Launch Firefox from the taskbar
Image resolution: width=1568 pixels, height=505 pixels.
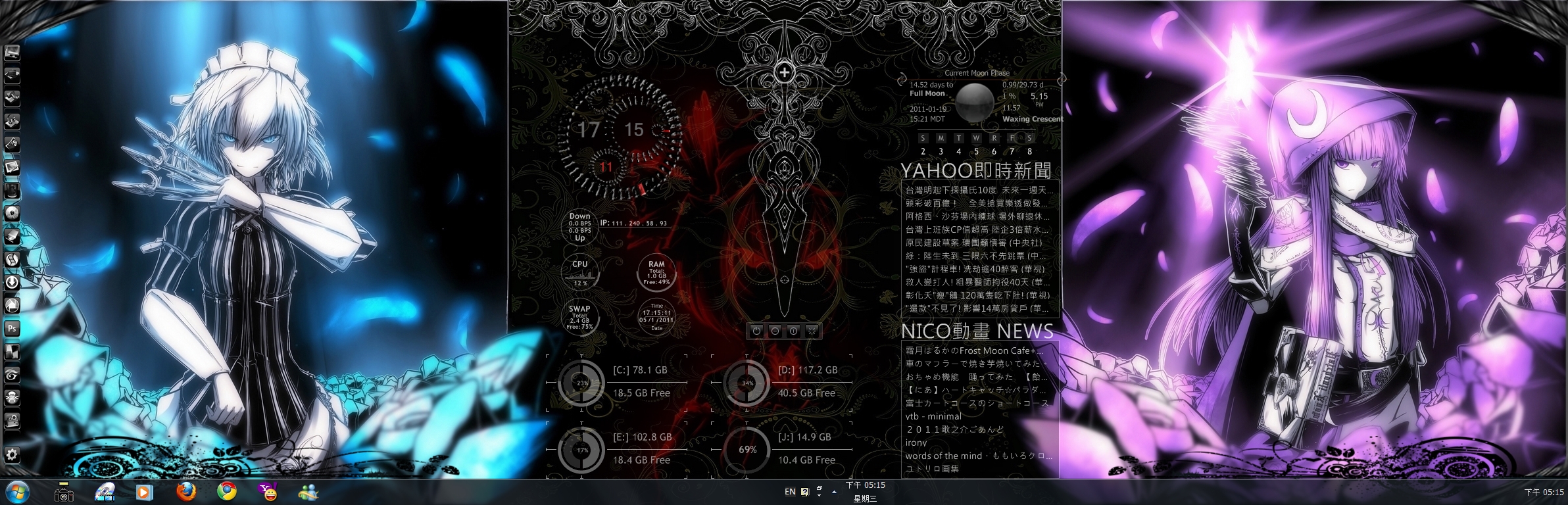click(x=186, y=492)
